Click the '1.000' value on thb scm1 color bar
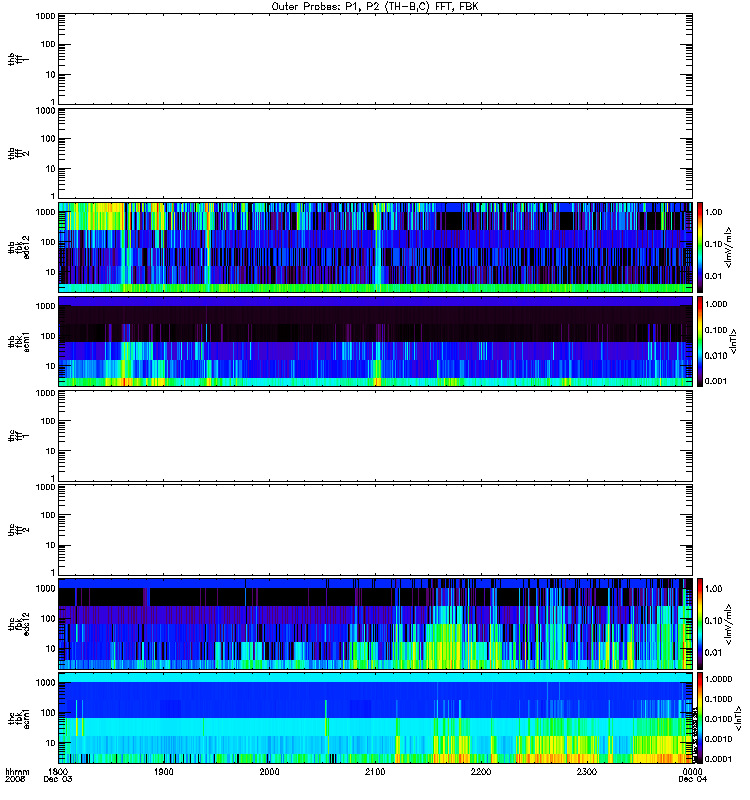Image resolution: width=750 pixels, height=800 pixels. [716, 304]
